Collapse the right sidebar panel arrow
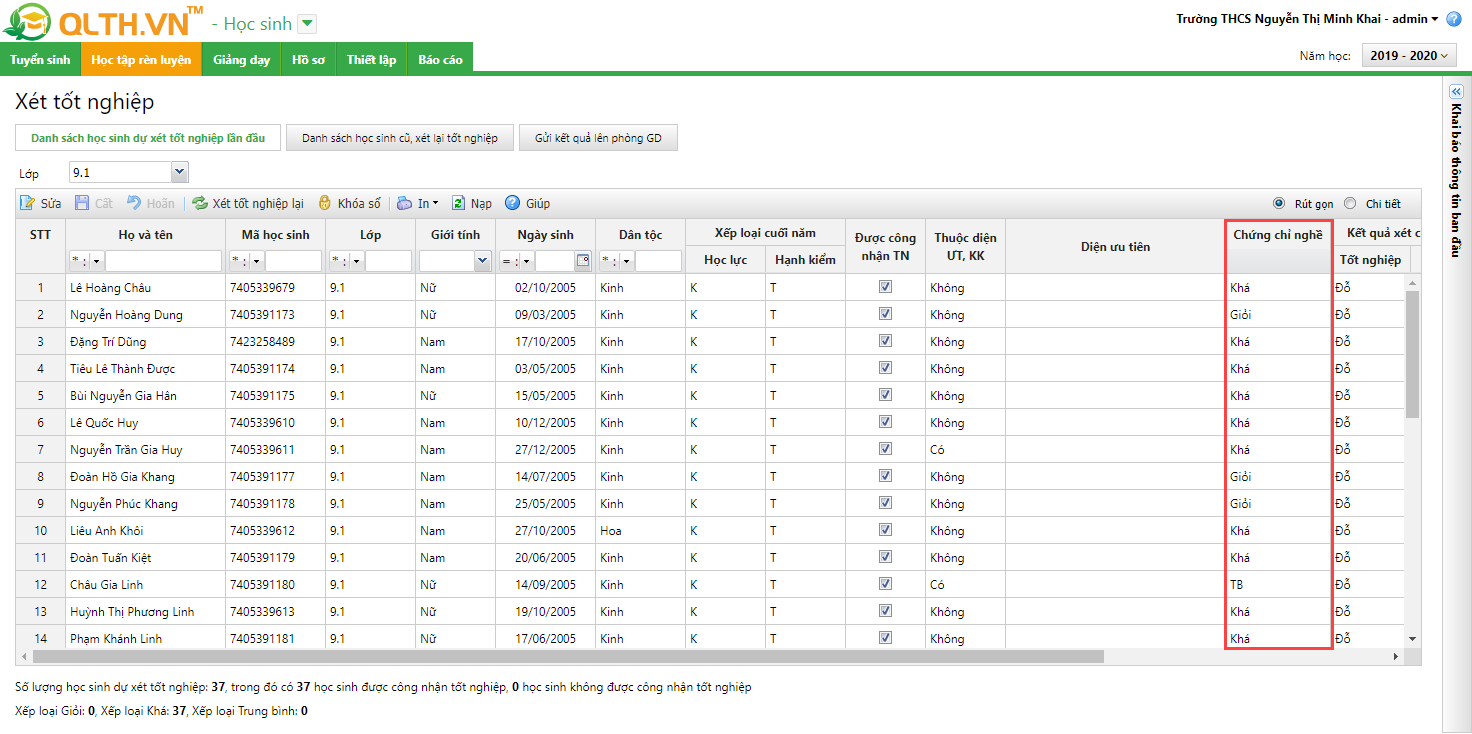This screenshot has height=734, width=1472. [1456, 91]
